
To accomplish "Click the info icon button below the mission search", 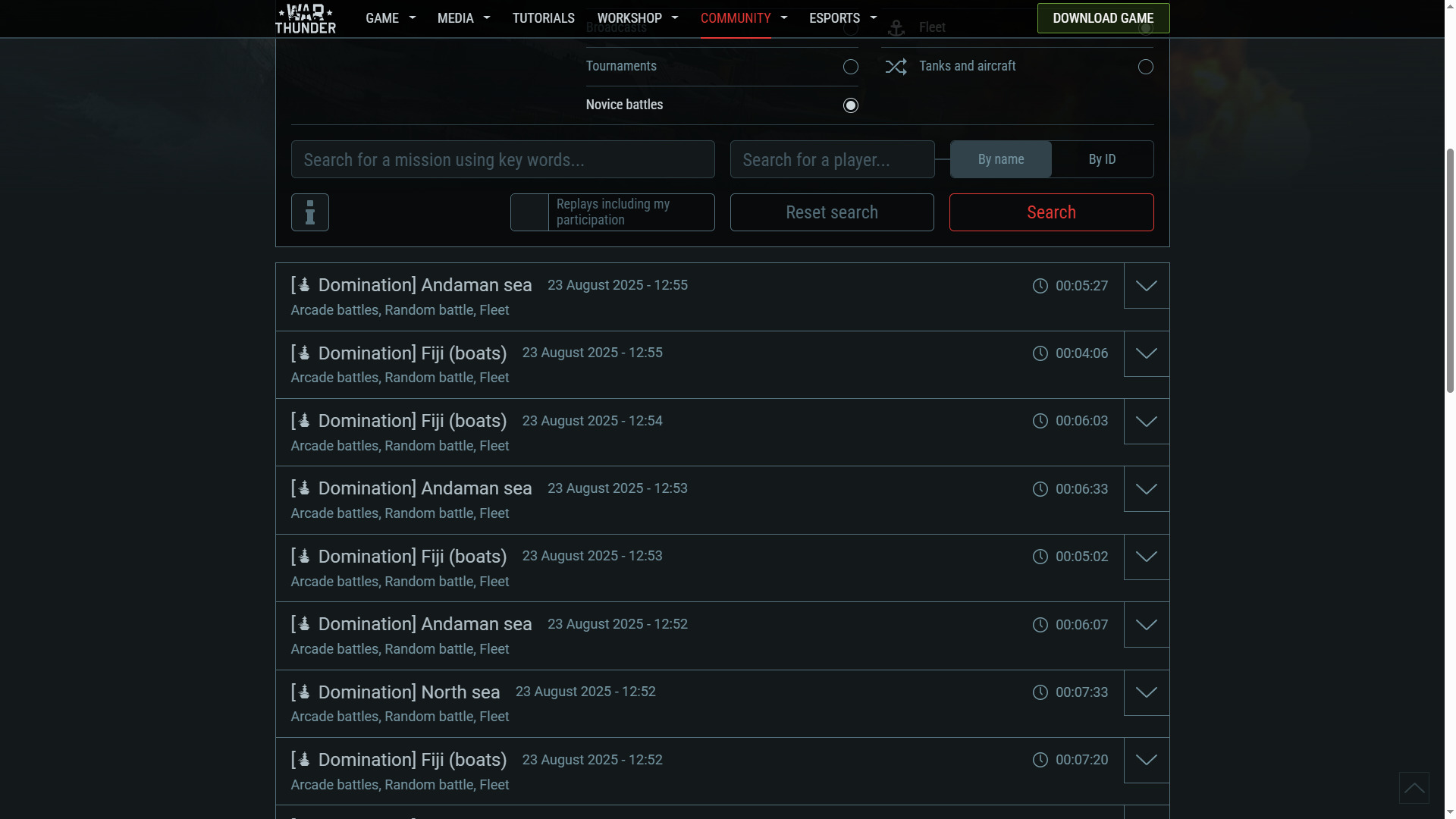I will [309, 212].
